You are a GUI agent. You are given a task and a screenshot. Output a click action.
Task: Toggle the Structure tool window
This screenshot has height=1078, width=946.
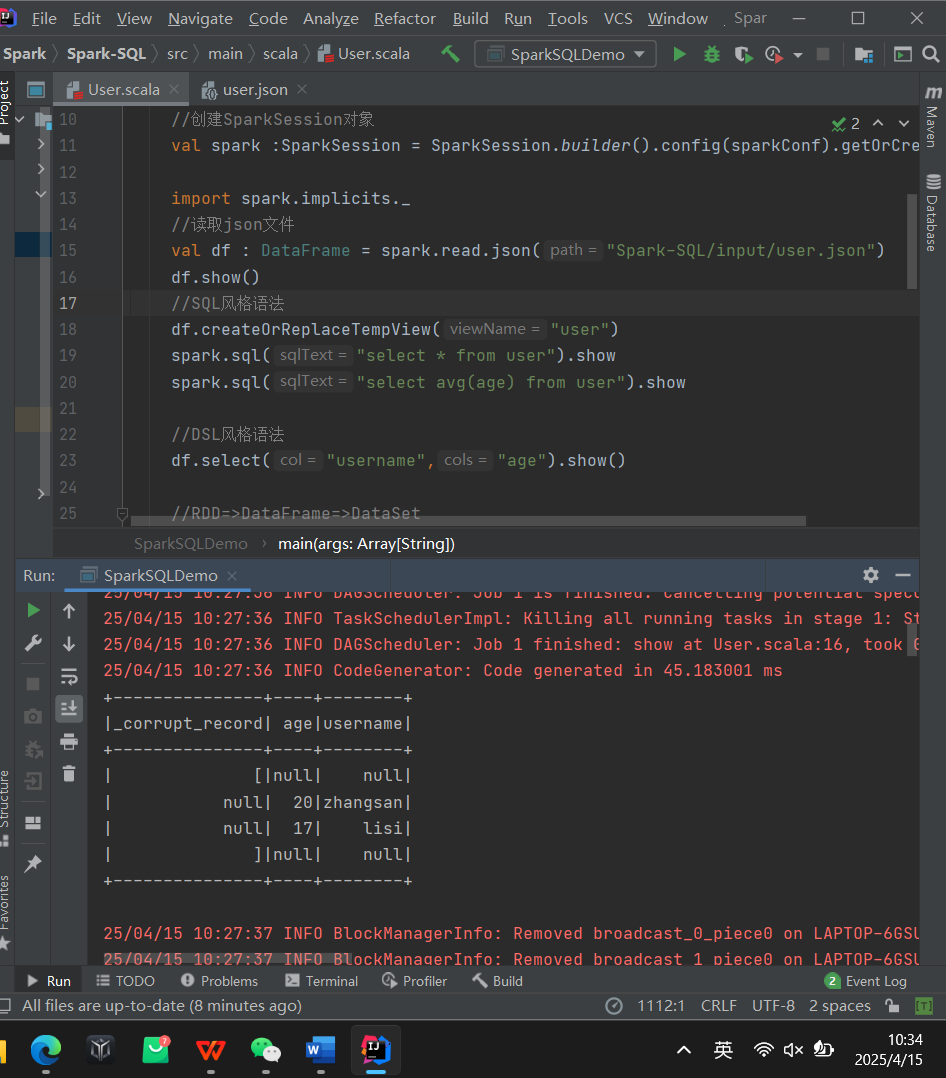(6, 806)
